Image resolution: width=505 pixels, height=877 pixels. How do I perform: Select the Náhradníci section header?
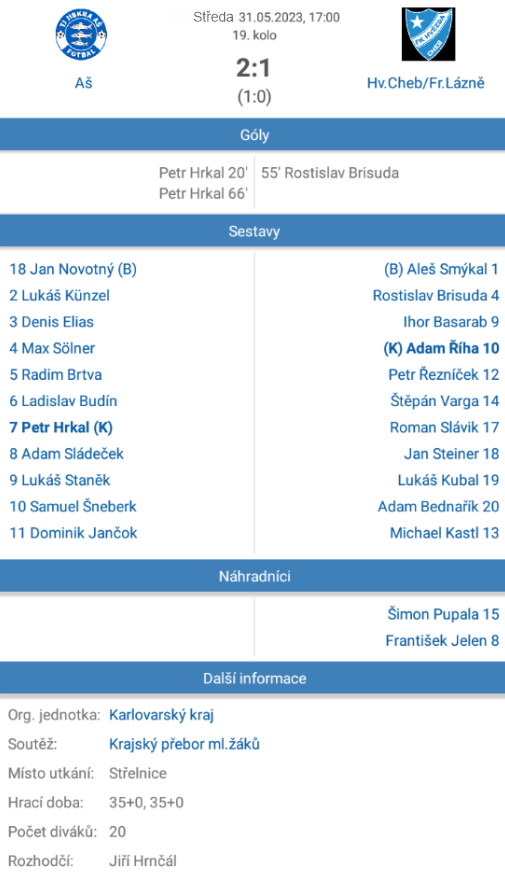pos(253,576)
